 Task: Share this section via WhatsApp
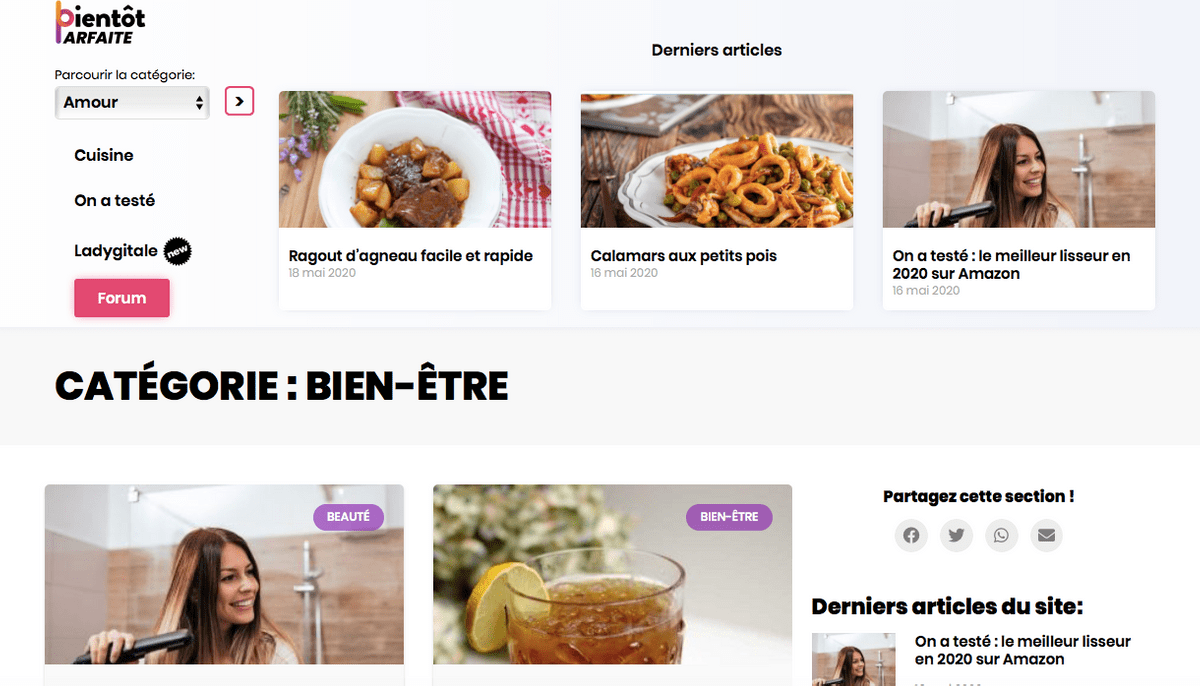(x=1001, y=535)
